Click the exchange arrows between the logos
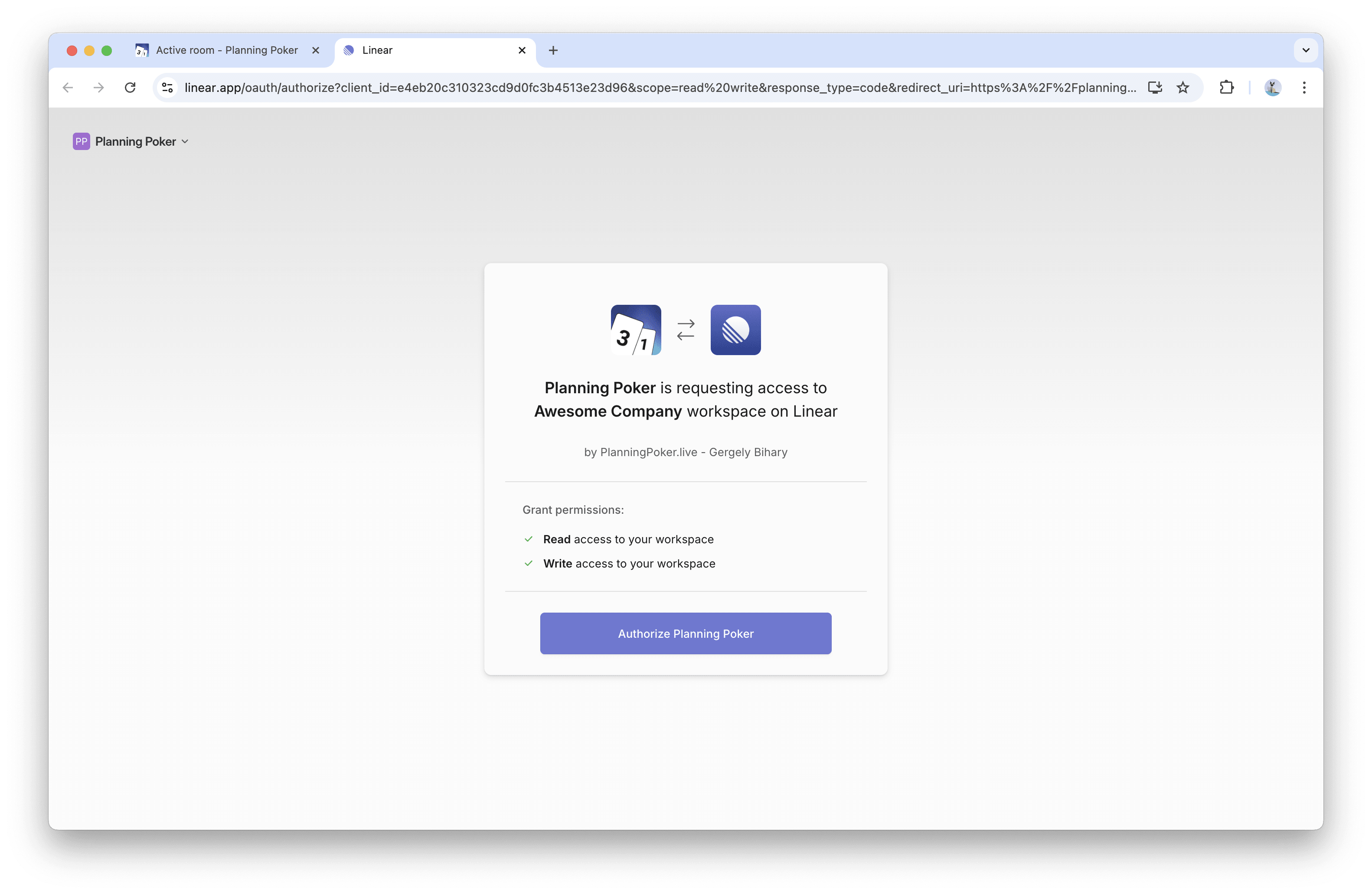This screenshot has width=1372, height=894. click(x=686, y=330)
